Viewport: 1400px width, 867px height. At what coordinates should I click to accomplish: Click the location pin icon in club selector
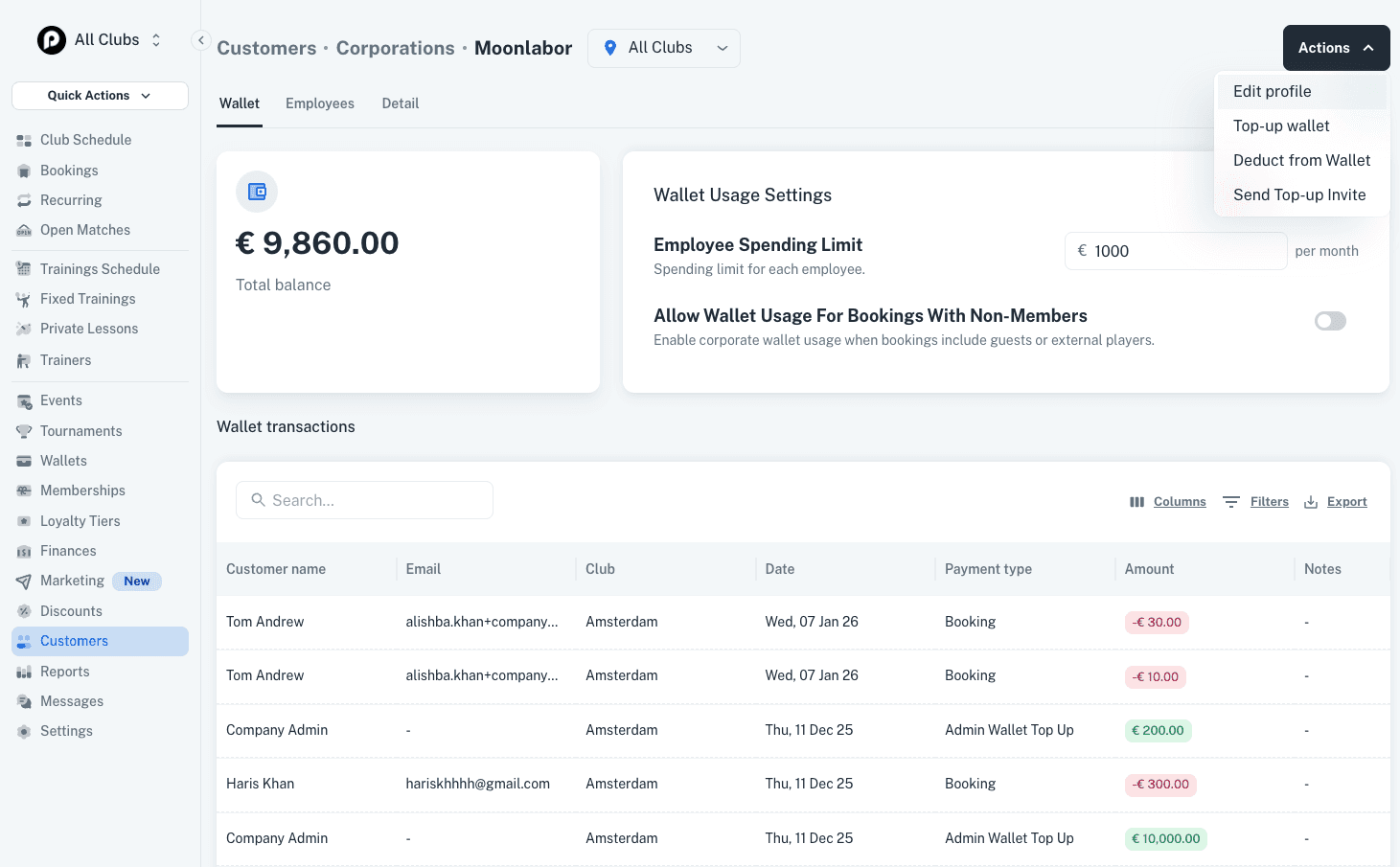(x=610, y=48)
